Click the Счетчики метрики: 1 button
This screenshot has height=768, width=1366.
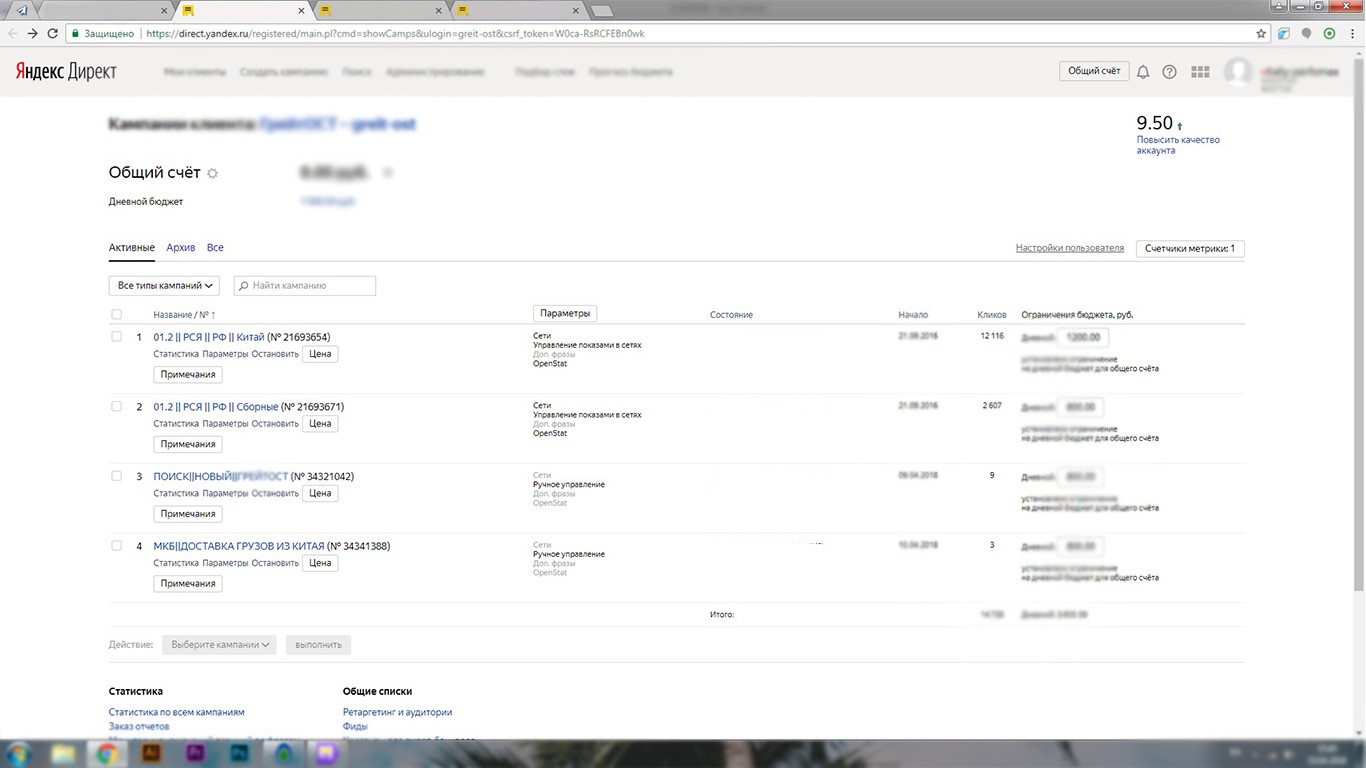click(x=1190, y=249)
